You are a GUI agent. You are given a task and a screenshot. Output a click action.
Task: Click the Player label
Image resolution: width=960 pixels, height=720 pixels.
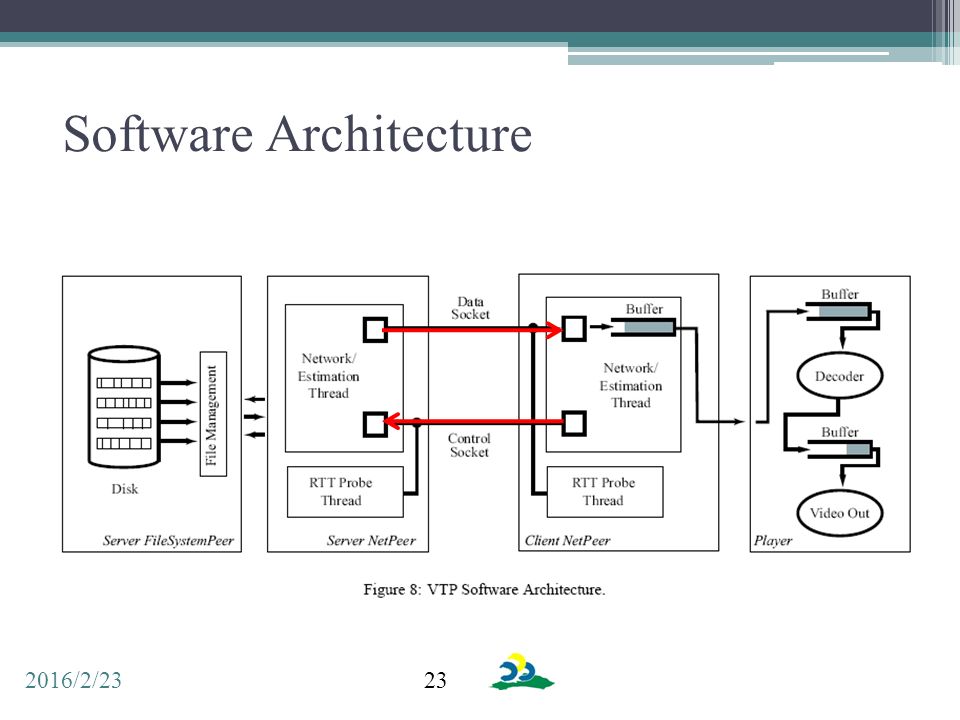click(773, 541)
